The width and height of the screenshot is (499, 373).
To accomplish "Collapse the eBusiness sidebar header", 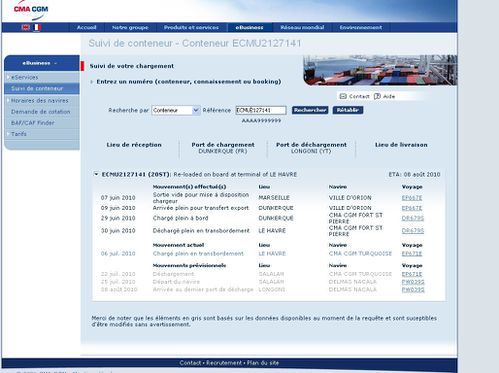I will coord(42,63).
